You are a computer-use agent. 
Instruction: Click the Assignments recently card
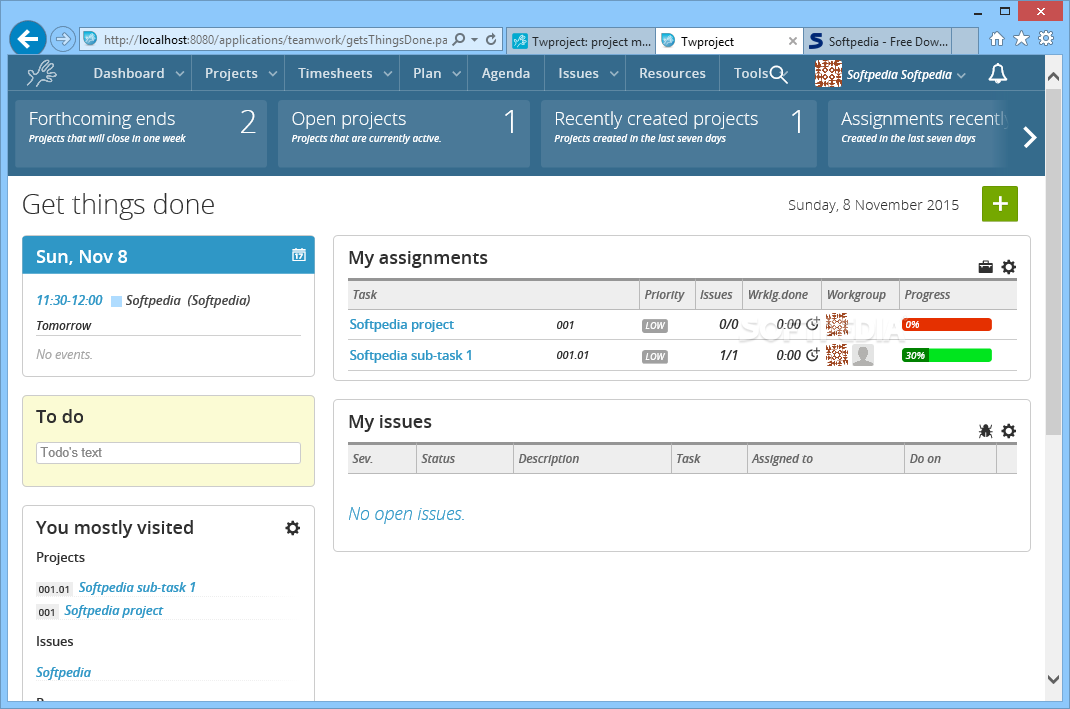(918, 133)
